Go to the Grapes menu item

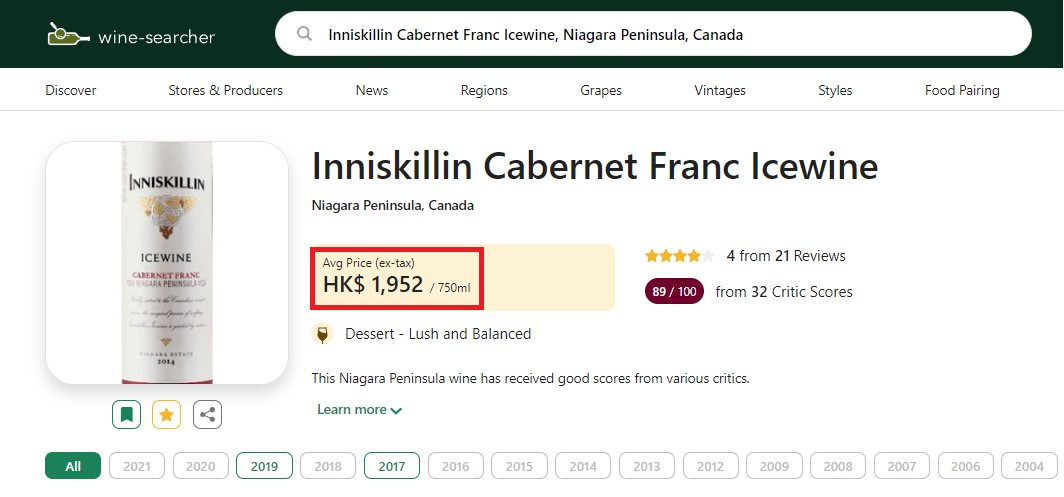point(601,90)
